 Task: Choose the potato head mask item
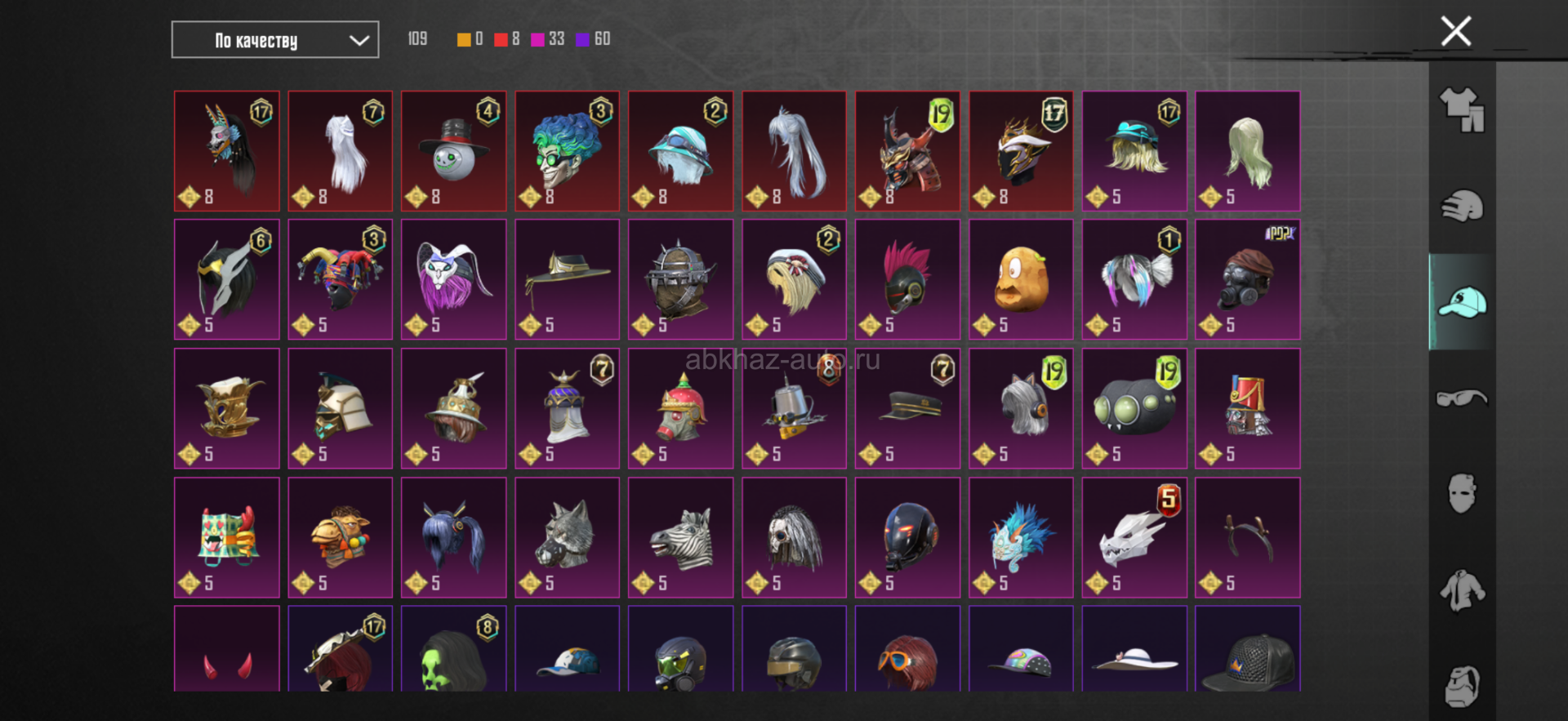point(1022,279)
